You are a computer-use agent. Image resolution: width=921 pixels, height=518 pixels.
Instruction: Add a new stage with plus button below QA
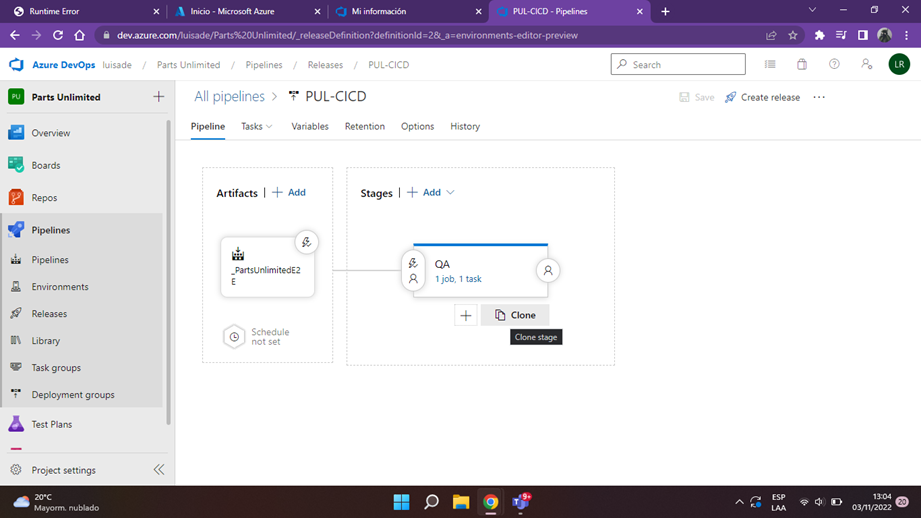click(x=465, y=315)
